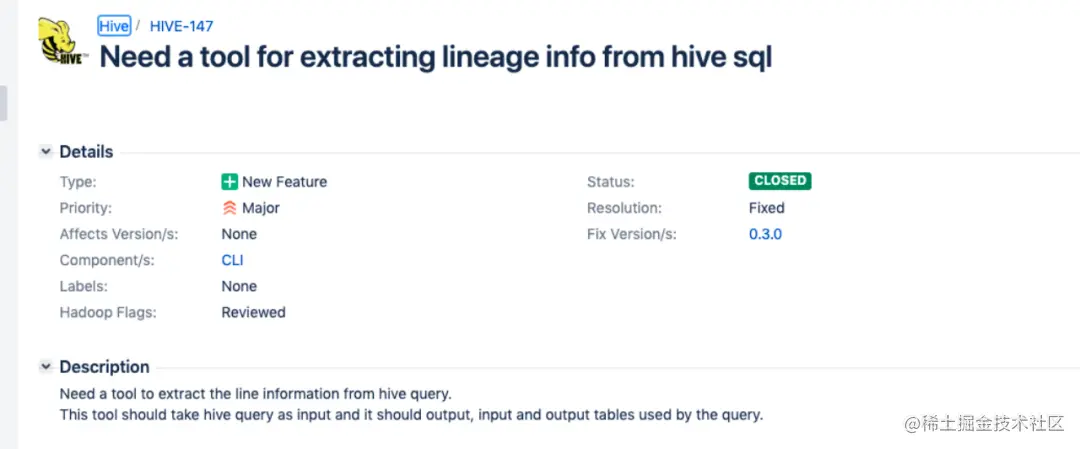Click the issue title heading
Image resolution: width=1080 pixels, height=449 pixels.
click(436, 57)
